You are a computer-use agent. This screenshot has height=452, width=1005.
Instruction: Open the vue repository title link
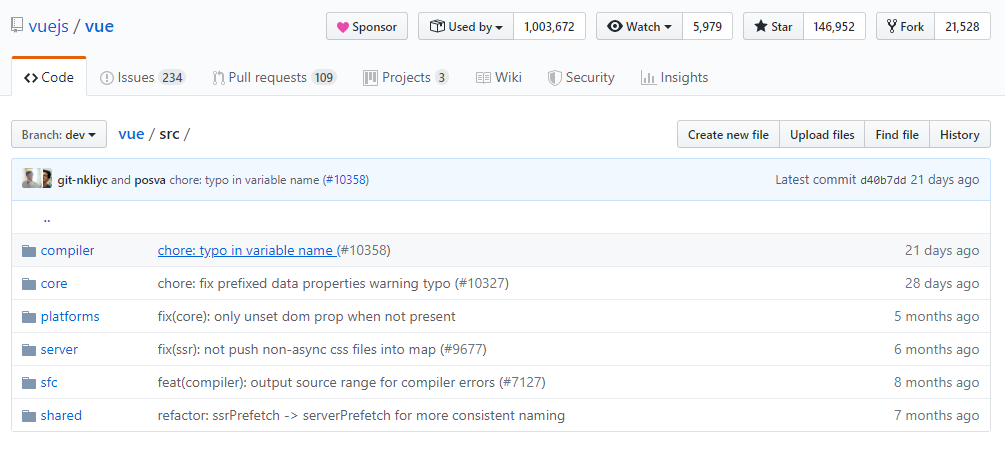[99, 26]
